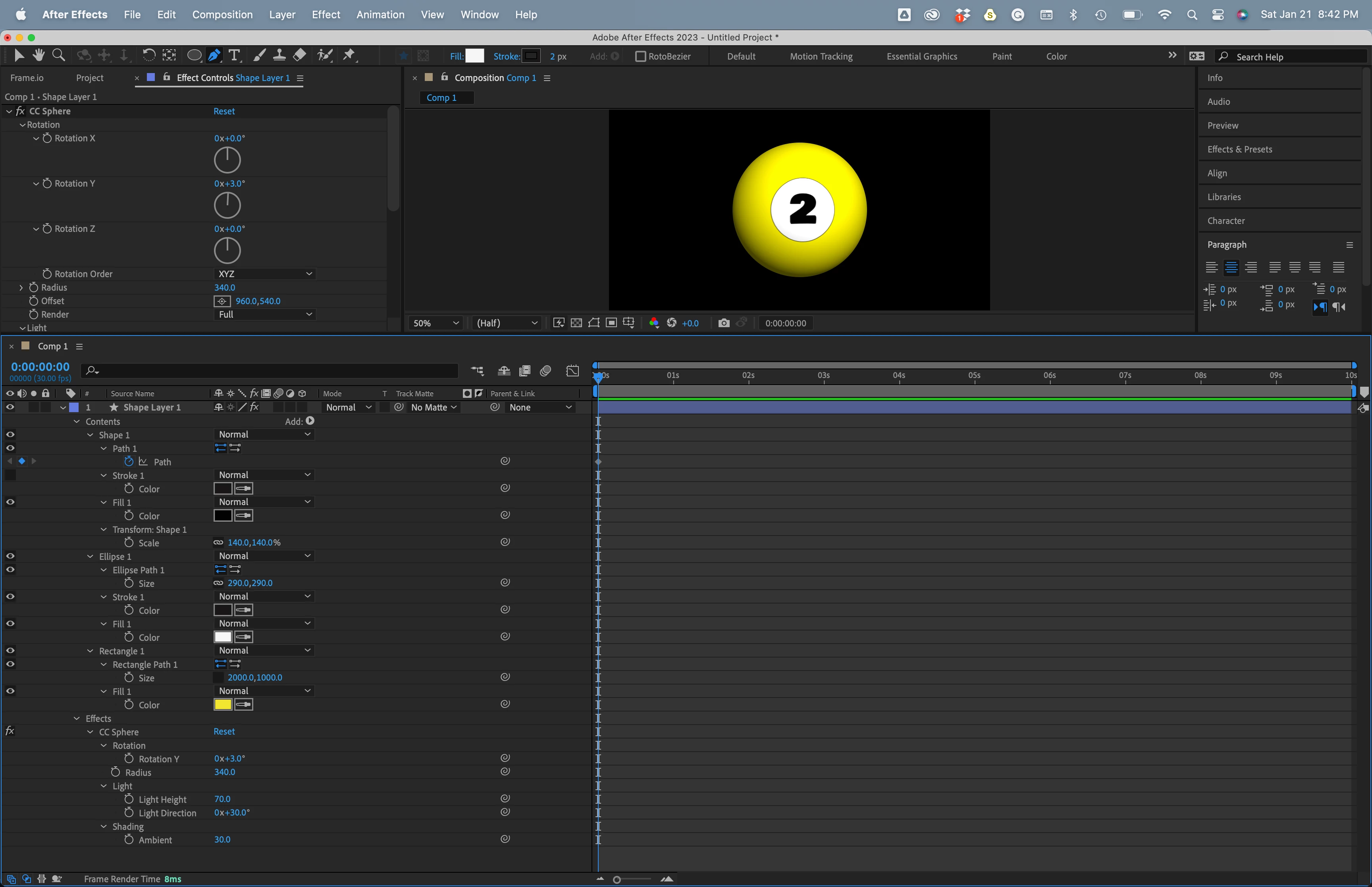The height and width of the screenshot is (887, 1372).
Task: Select the Rotation tool
Action: (x=148, y=55)
